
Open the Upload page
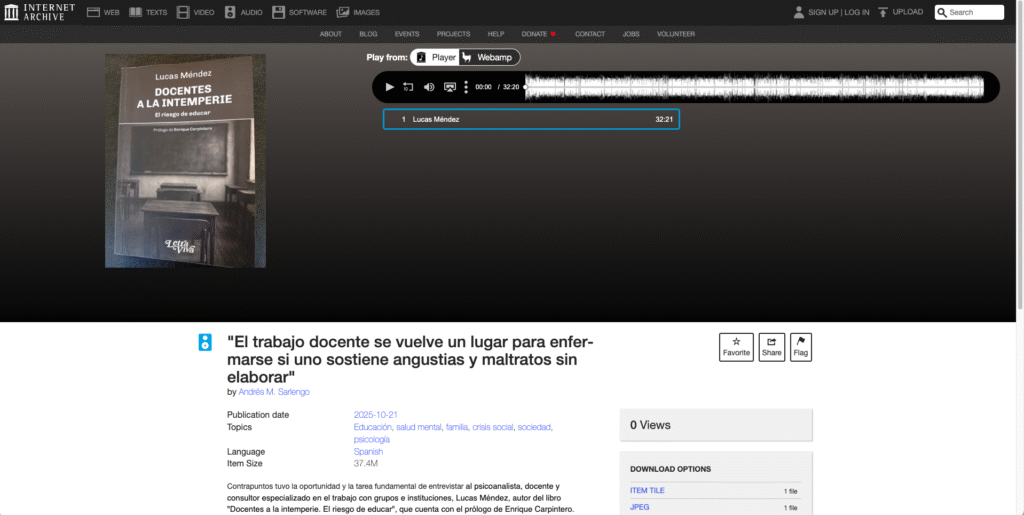tap(900, 12)
